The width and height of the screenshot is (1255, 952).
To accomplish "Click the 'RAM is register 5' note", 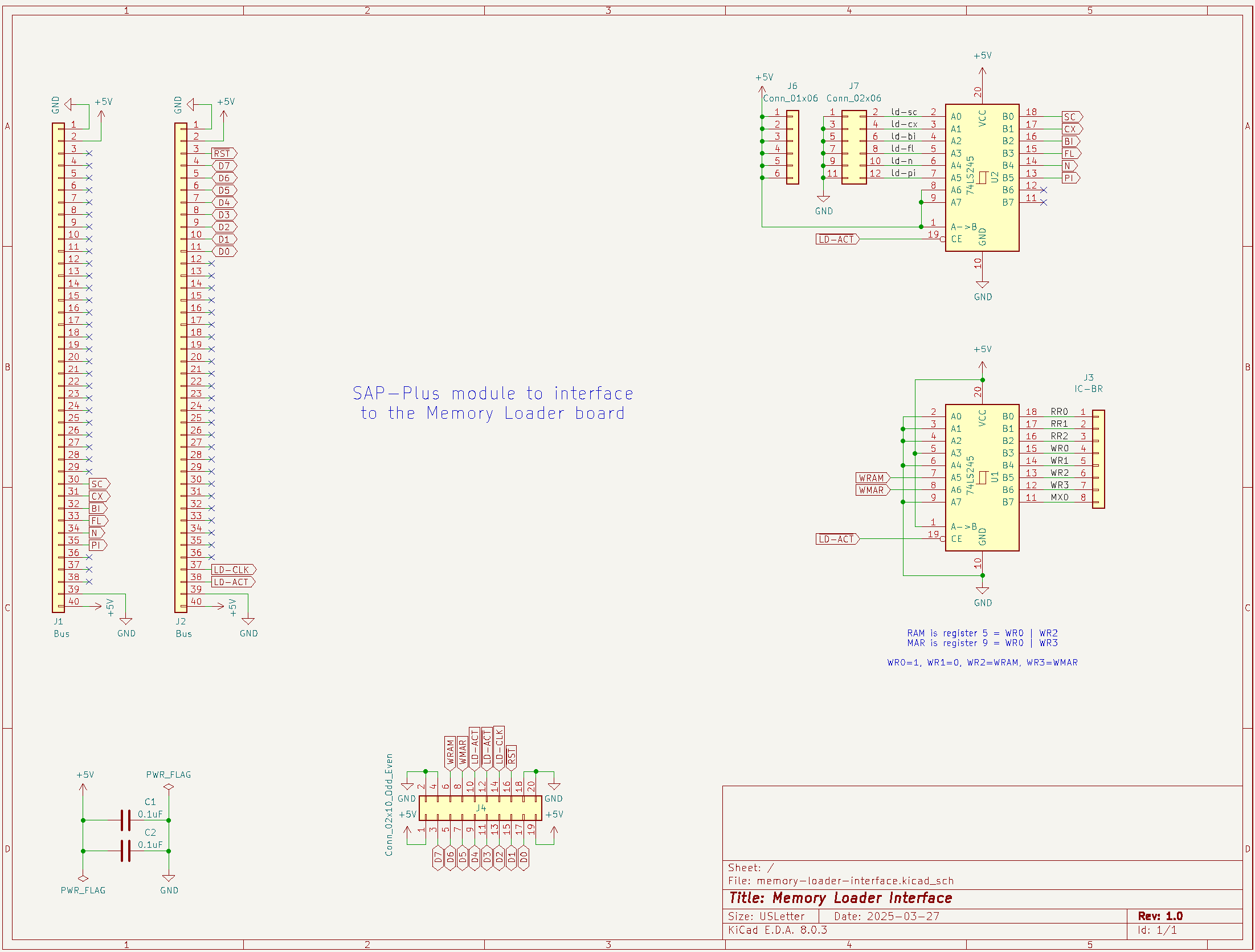I will (982, 633).
